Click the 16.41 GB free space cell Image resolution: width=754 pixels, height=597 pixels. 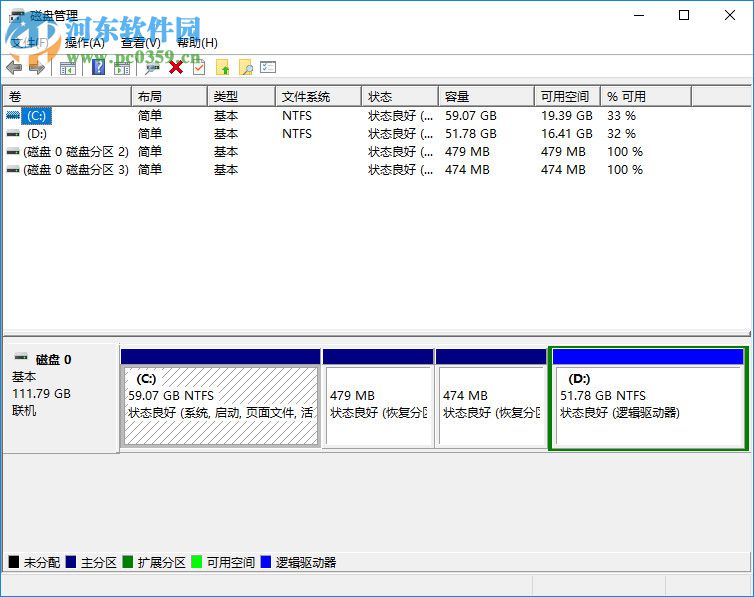567,134
